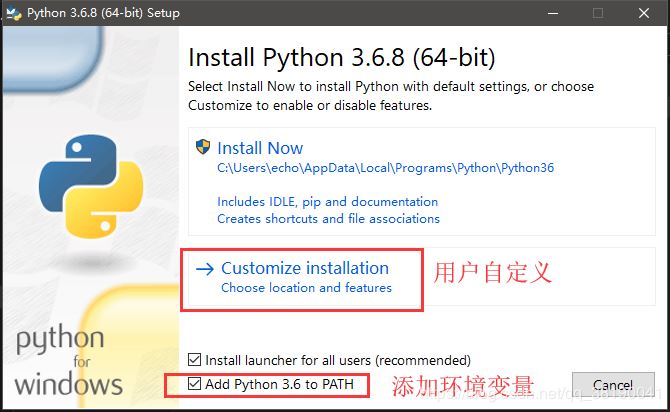670x412 pixels.
Task: Click the red 添加环境变量 annotation
Action: [460, 386]
